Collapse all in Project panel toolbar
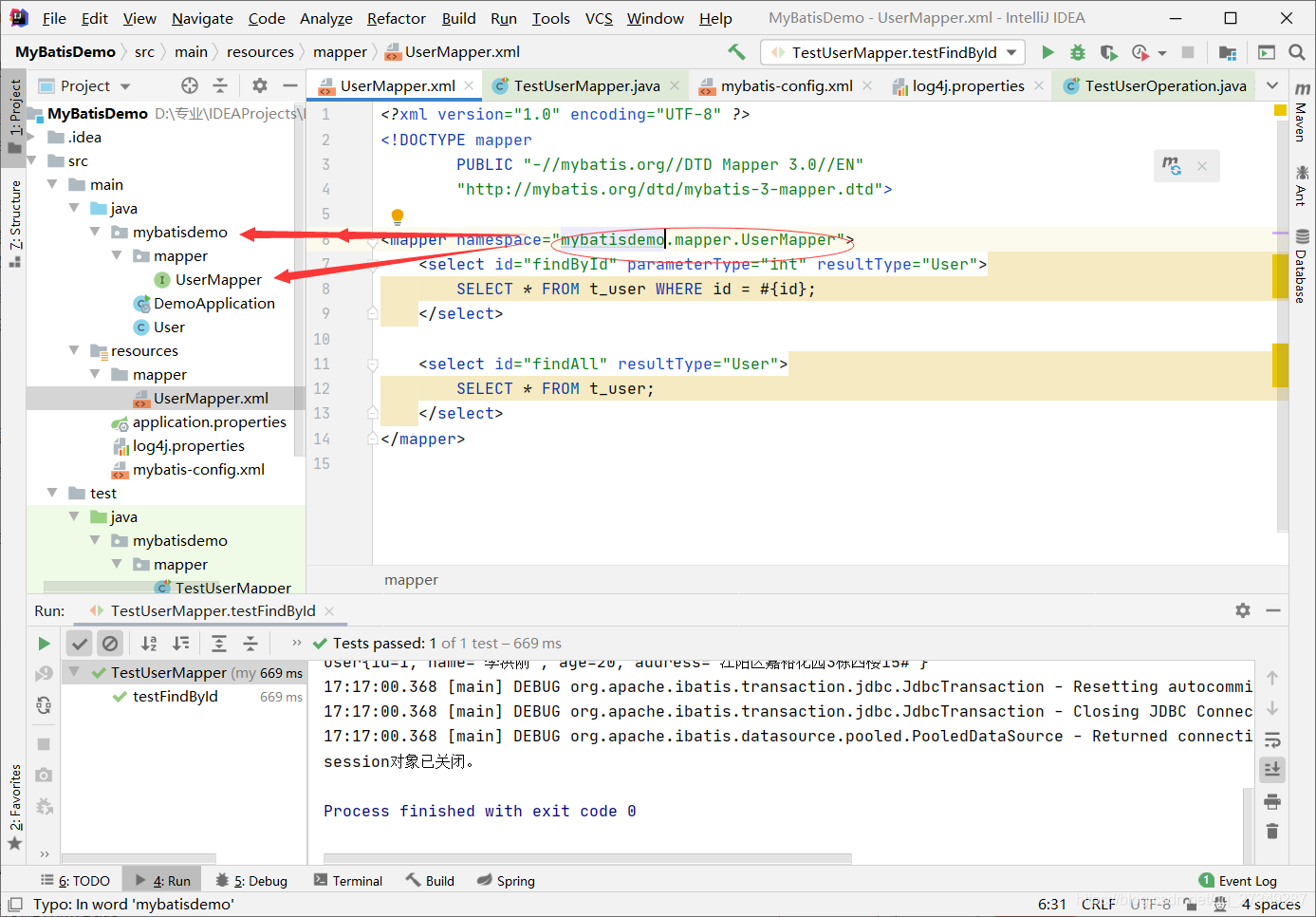Screen dimensions: 1316x917 [220, 85]
